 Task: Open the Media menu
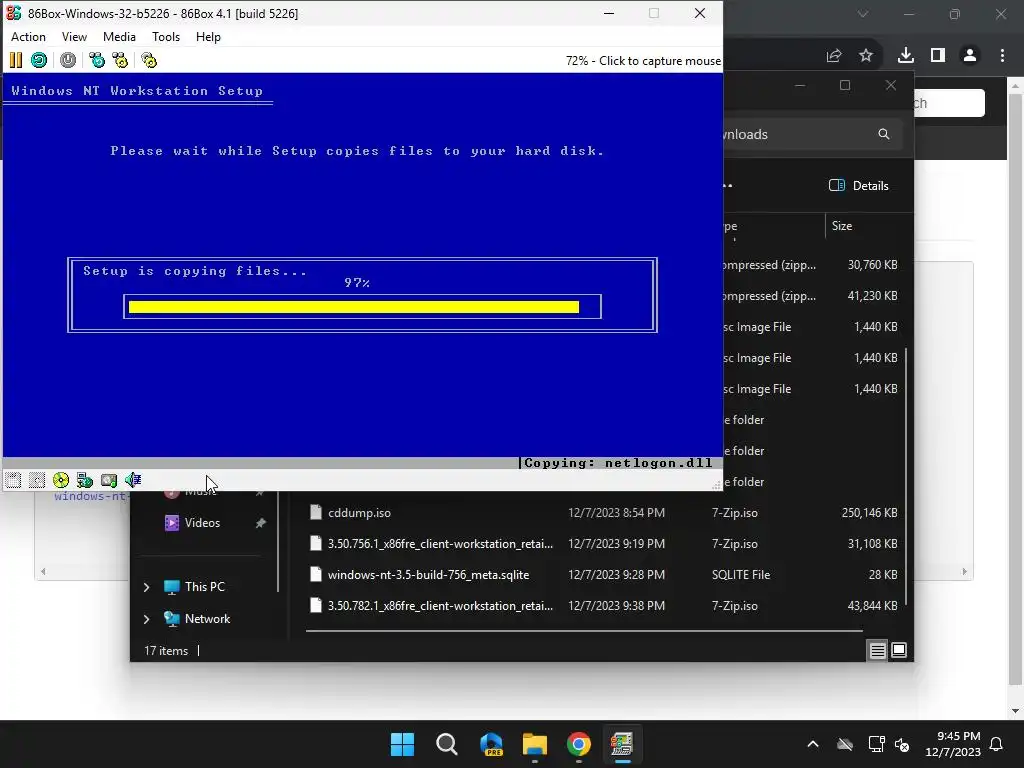point(120,37)
